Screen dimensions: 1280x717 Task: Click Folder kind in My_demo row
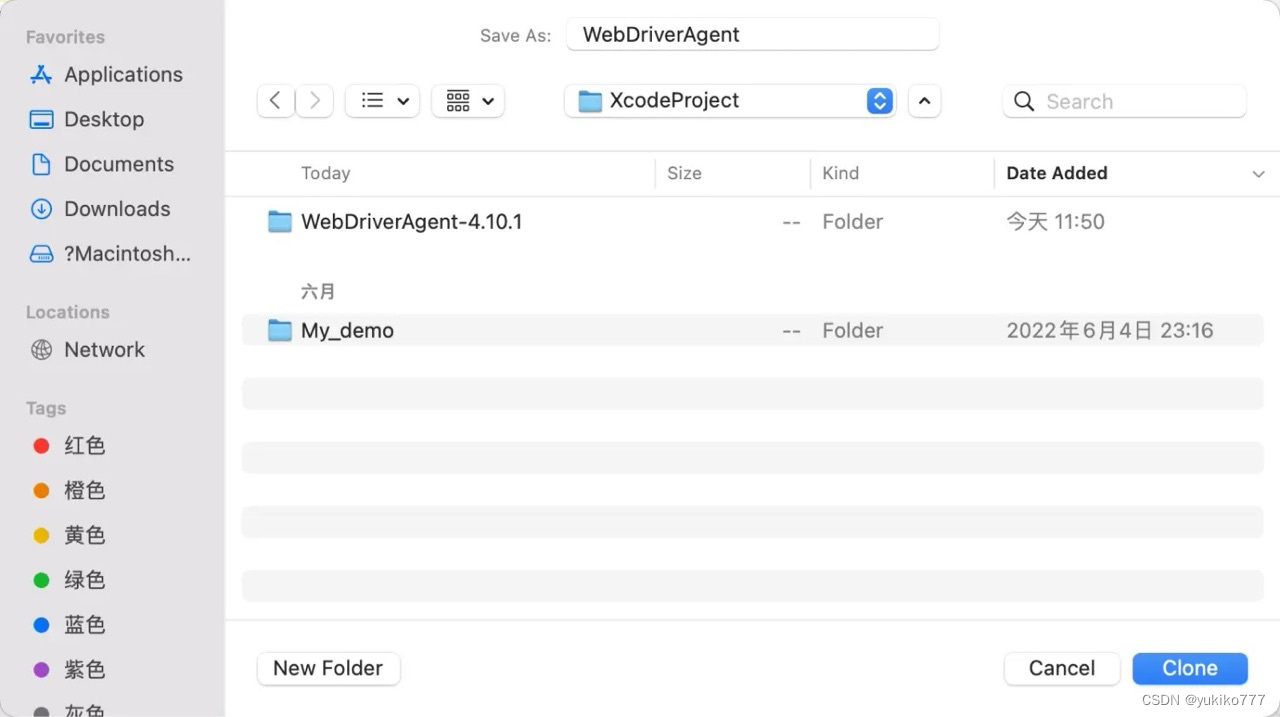coord(852,331)
